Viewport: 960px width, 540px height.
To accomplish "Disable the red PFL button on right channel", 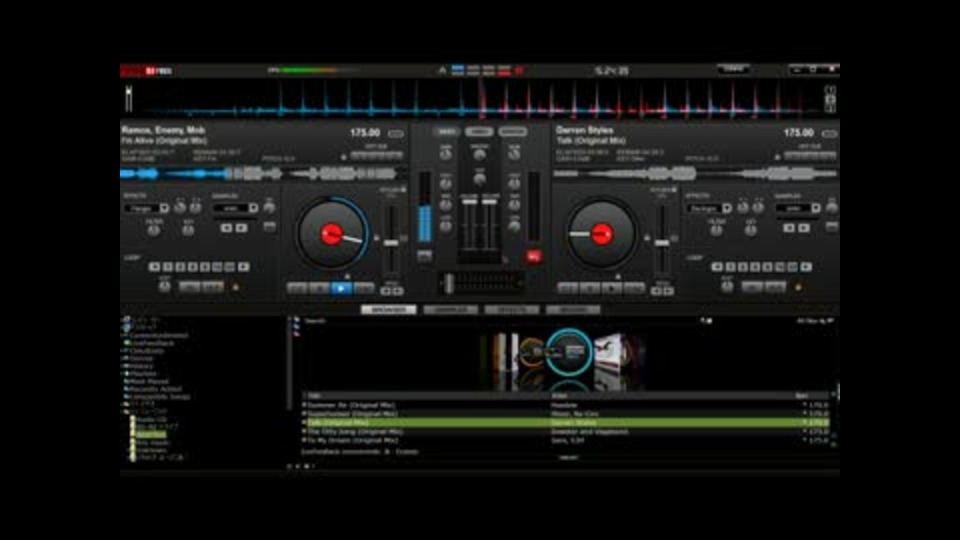I will [x=533, y=257].
